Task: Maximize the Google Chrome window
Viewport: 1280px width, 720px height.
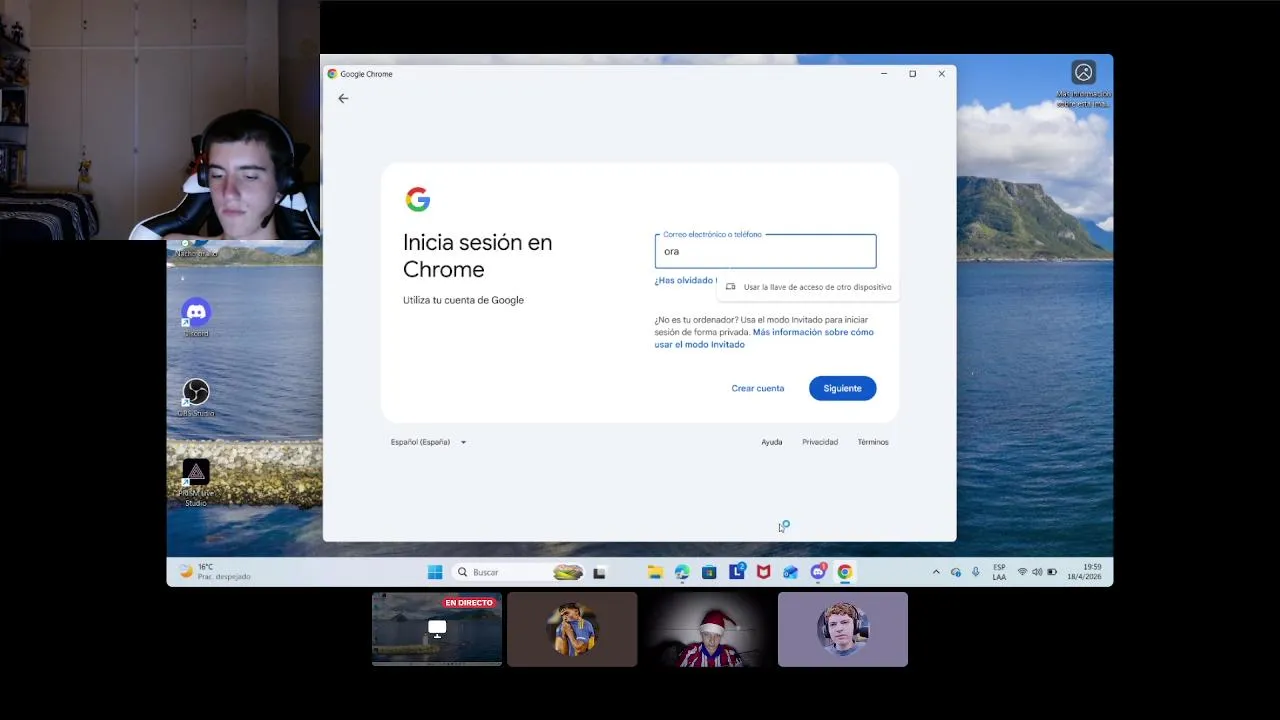Action: [x=912, y=74]
